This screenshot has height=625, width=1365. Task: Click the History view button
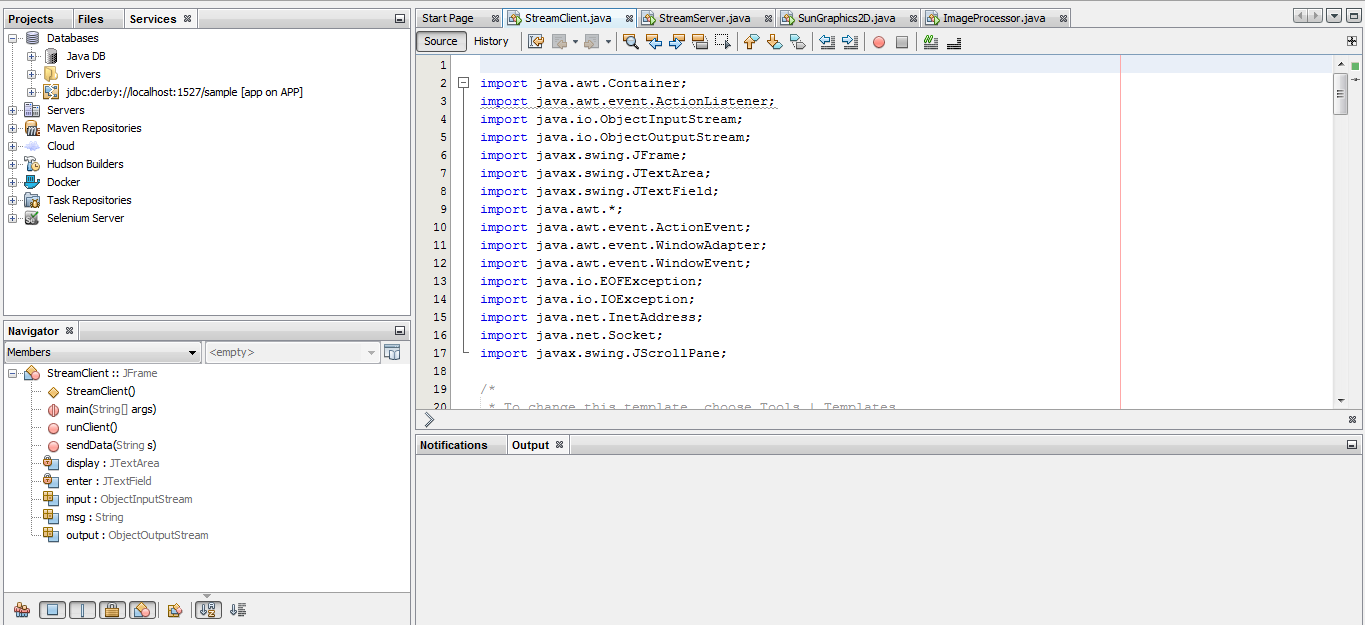pos(491,41)
